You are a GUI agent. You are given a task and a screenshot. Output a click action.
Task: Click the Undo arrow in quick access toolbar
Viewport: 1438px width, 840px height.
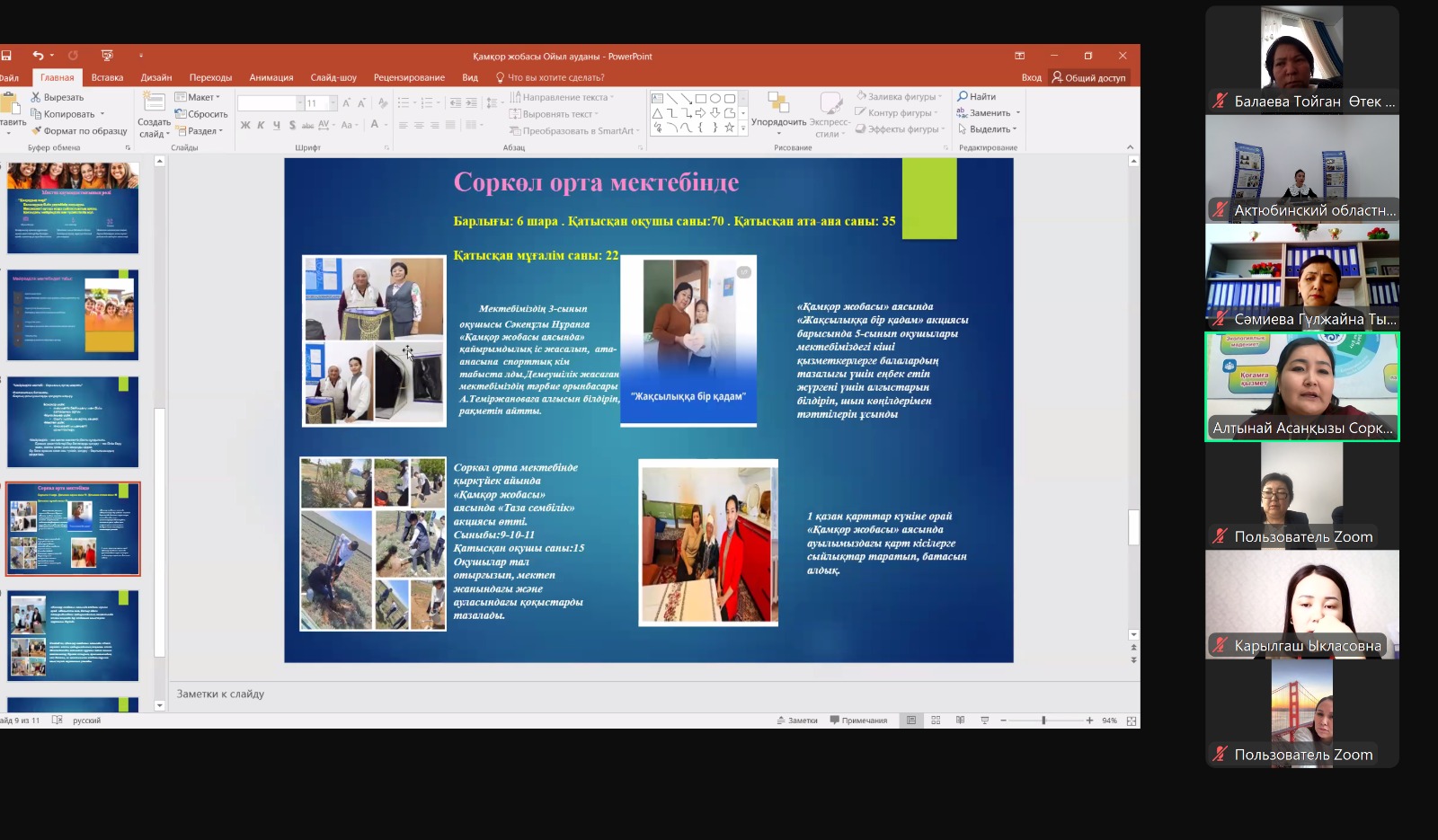click(x=37, y=56)
